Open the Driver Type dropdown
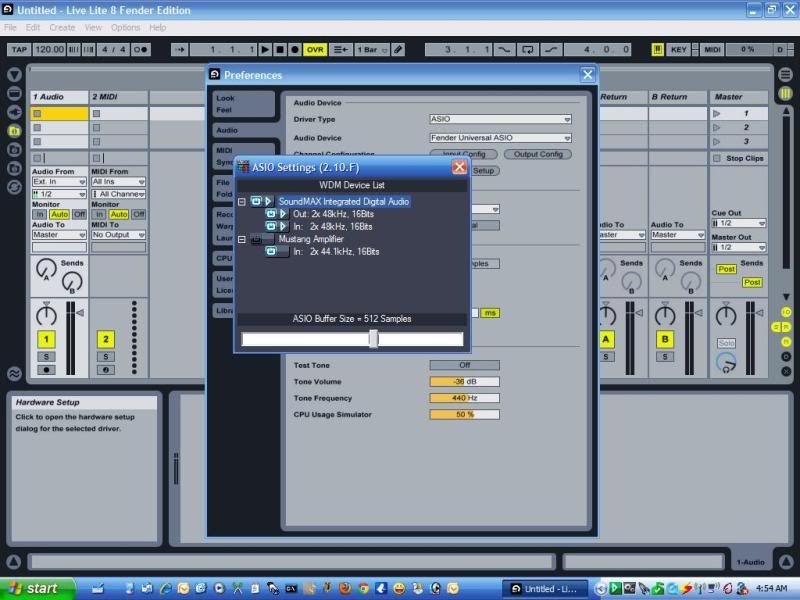 pyautogui.click(x=500, y=119)
